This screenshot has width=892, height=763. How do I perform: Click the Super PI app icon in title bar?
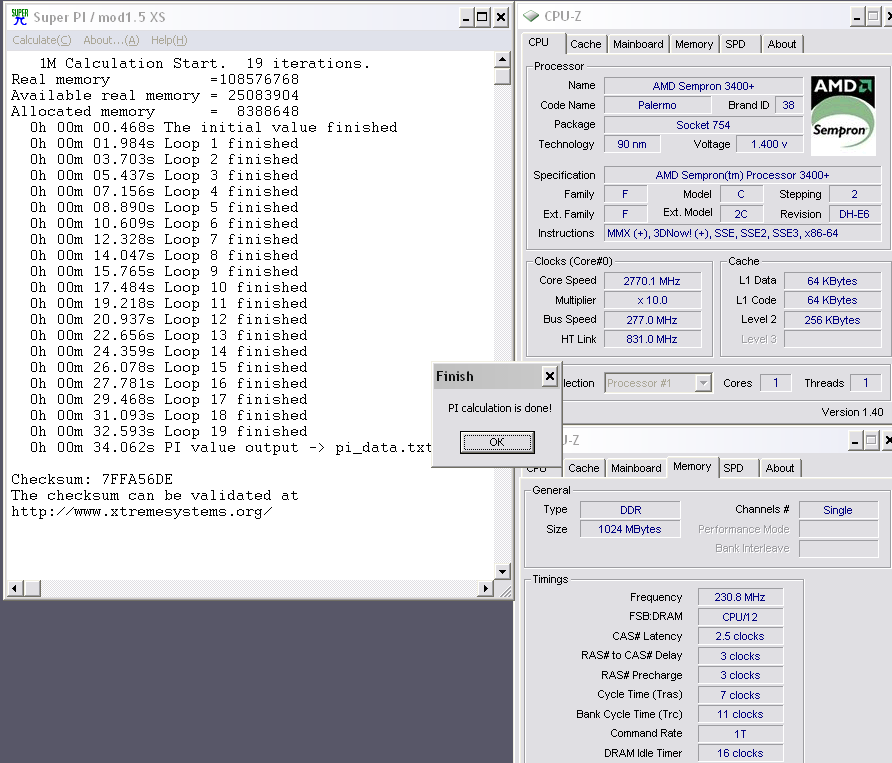tap(19, 17)
